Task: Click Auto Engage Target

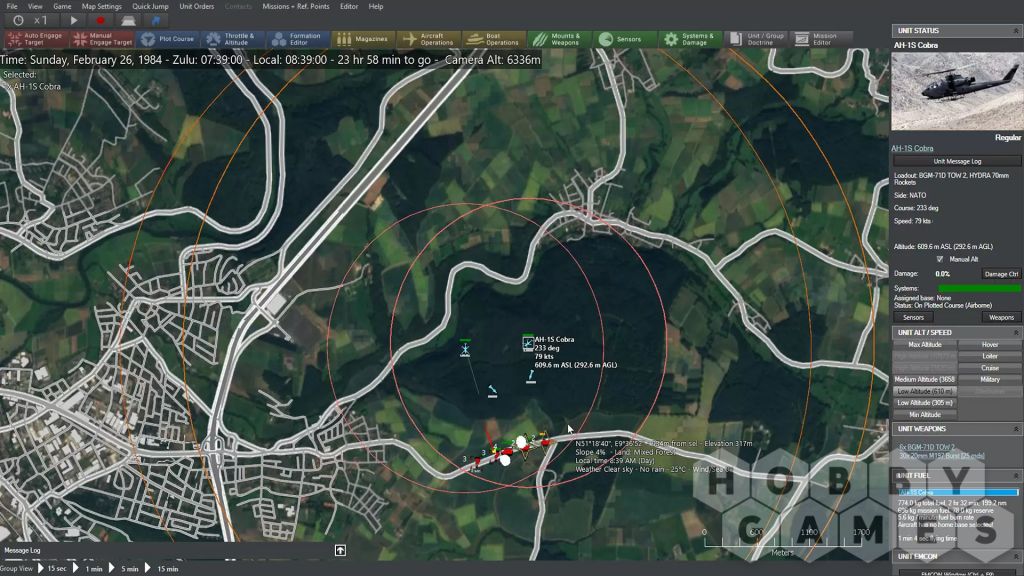Action: pos(36,39)
